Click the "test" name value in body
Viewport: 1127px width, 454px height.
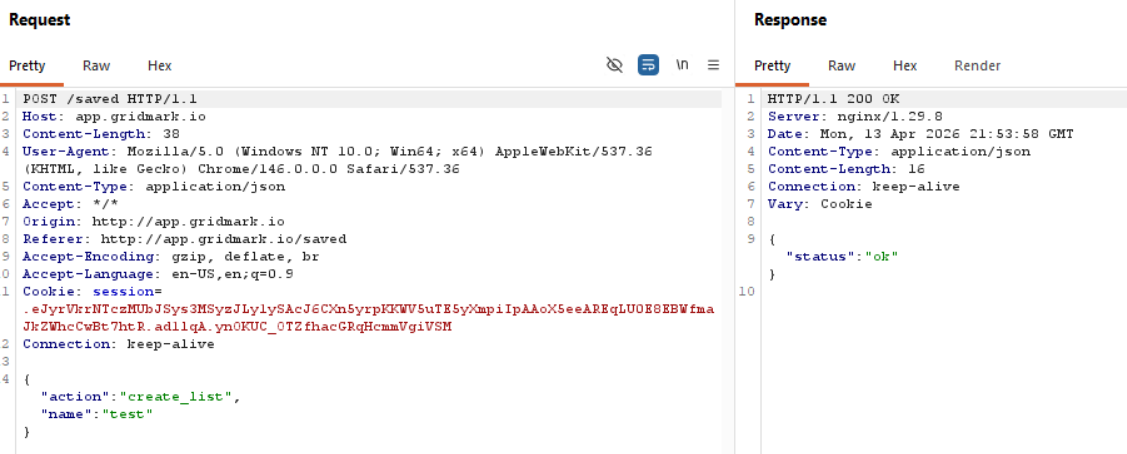pos(124,413)
